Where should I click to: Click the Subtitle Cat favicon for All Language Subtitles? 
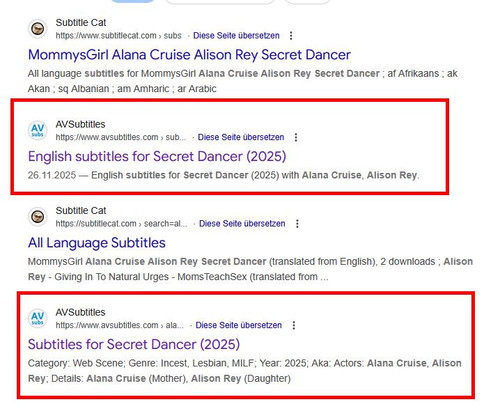click(38, 217)
